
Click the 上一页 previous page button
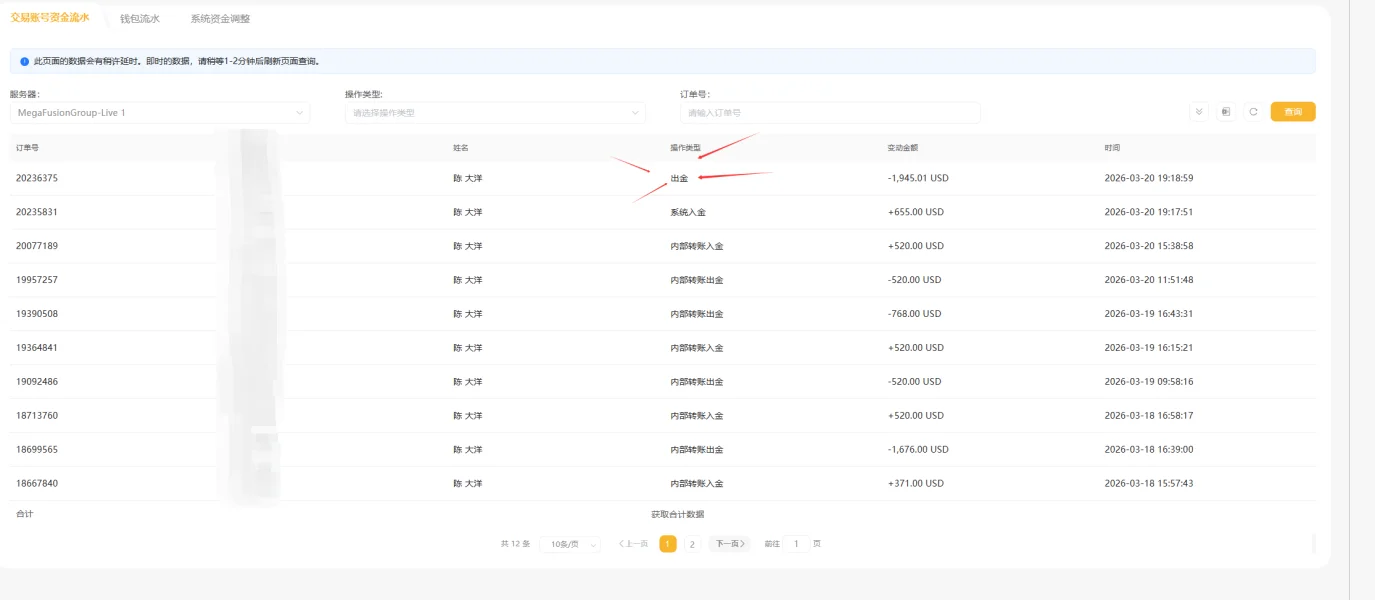(633, 544)
